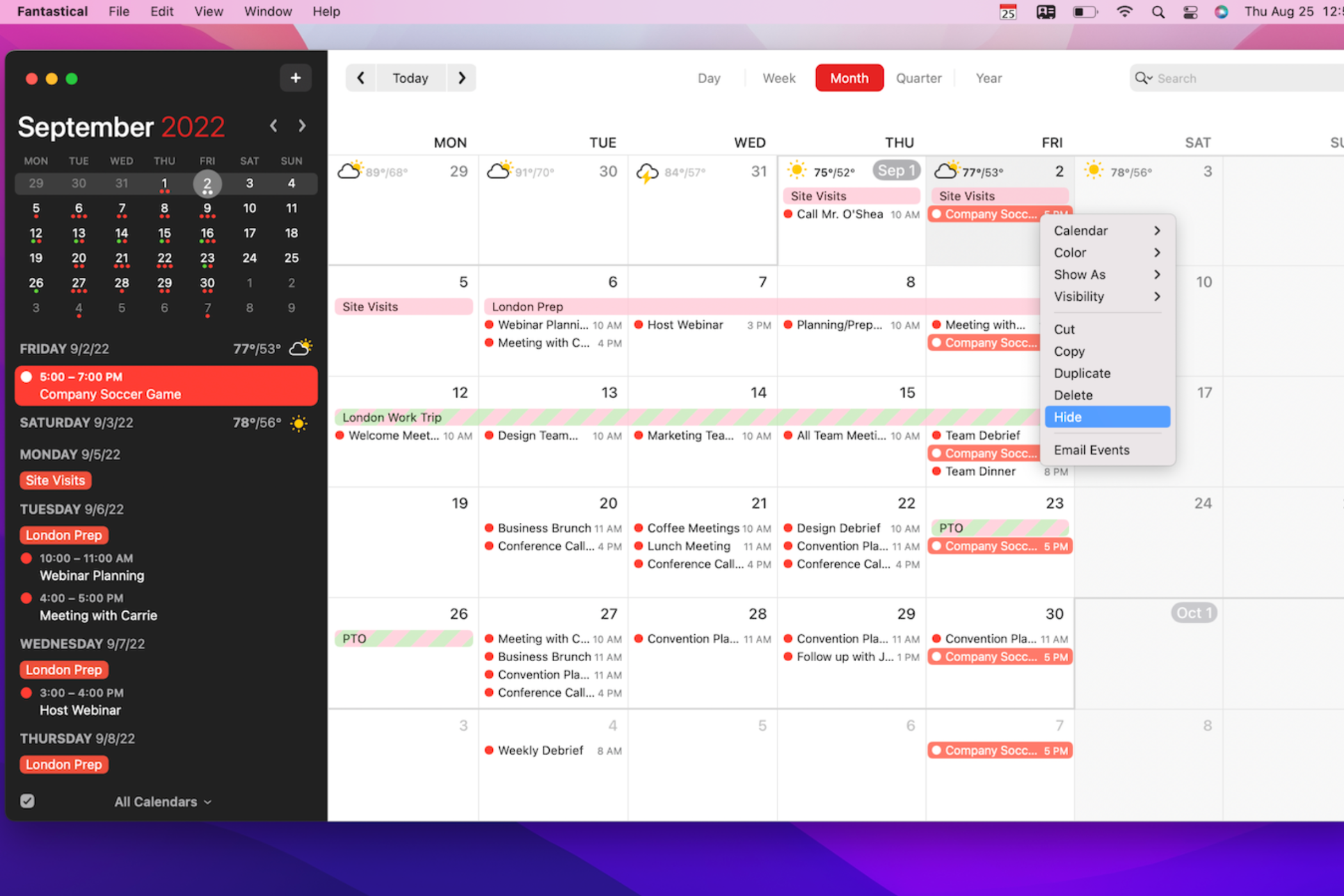Click mini calendar previous month chevron

pos(274,126)
